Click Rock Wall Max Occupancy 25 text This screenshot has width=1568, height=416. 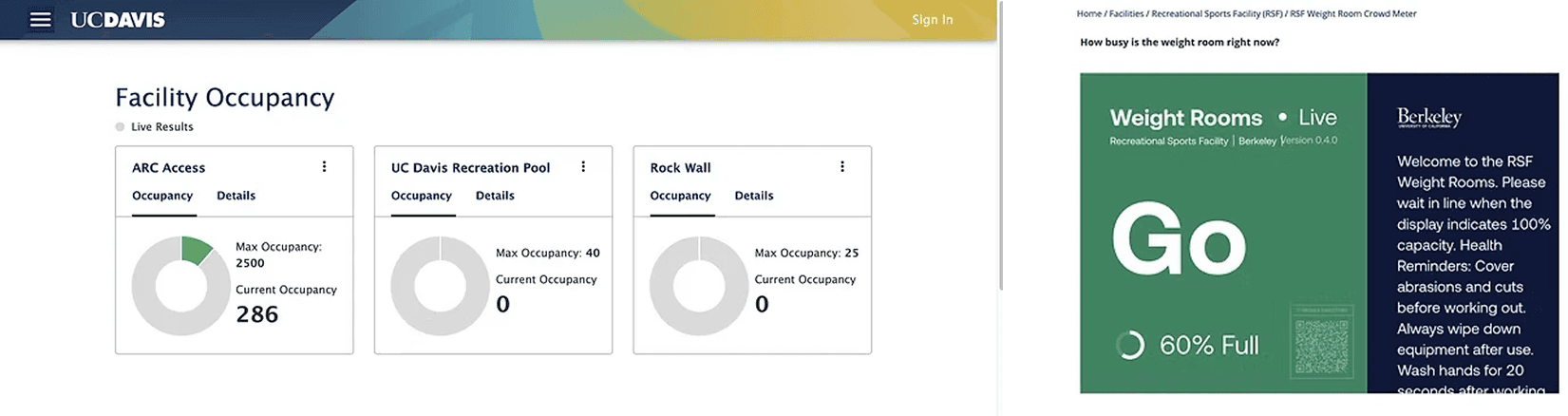point(806,253)
